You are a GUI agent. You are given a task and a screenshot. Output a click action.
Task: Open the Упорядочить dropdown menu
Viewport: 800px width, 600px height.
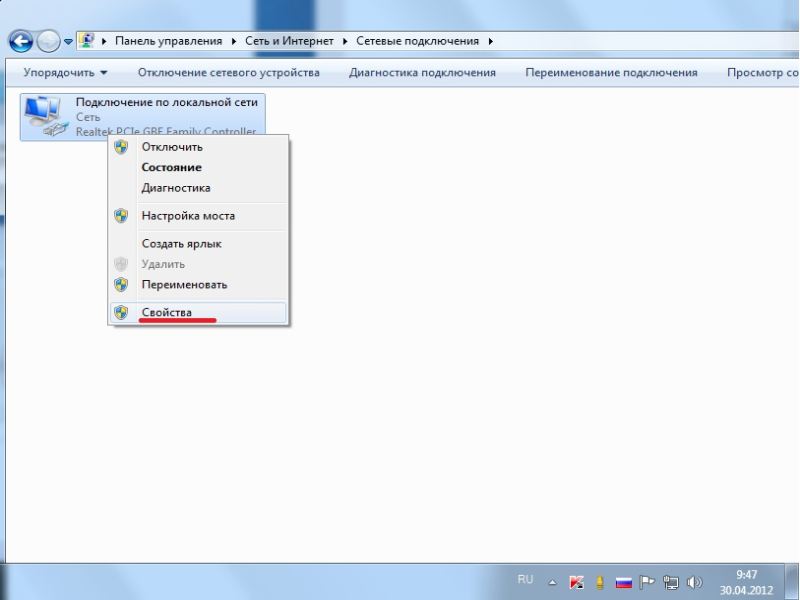pyautogui.click(x=66, y=73)
